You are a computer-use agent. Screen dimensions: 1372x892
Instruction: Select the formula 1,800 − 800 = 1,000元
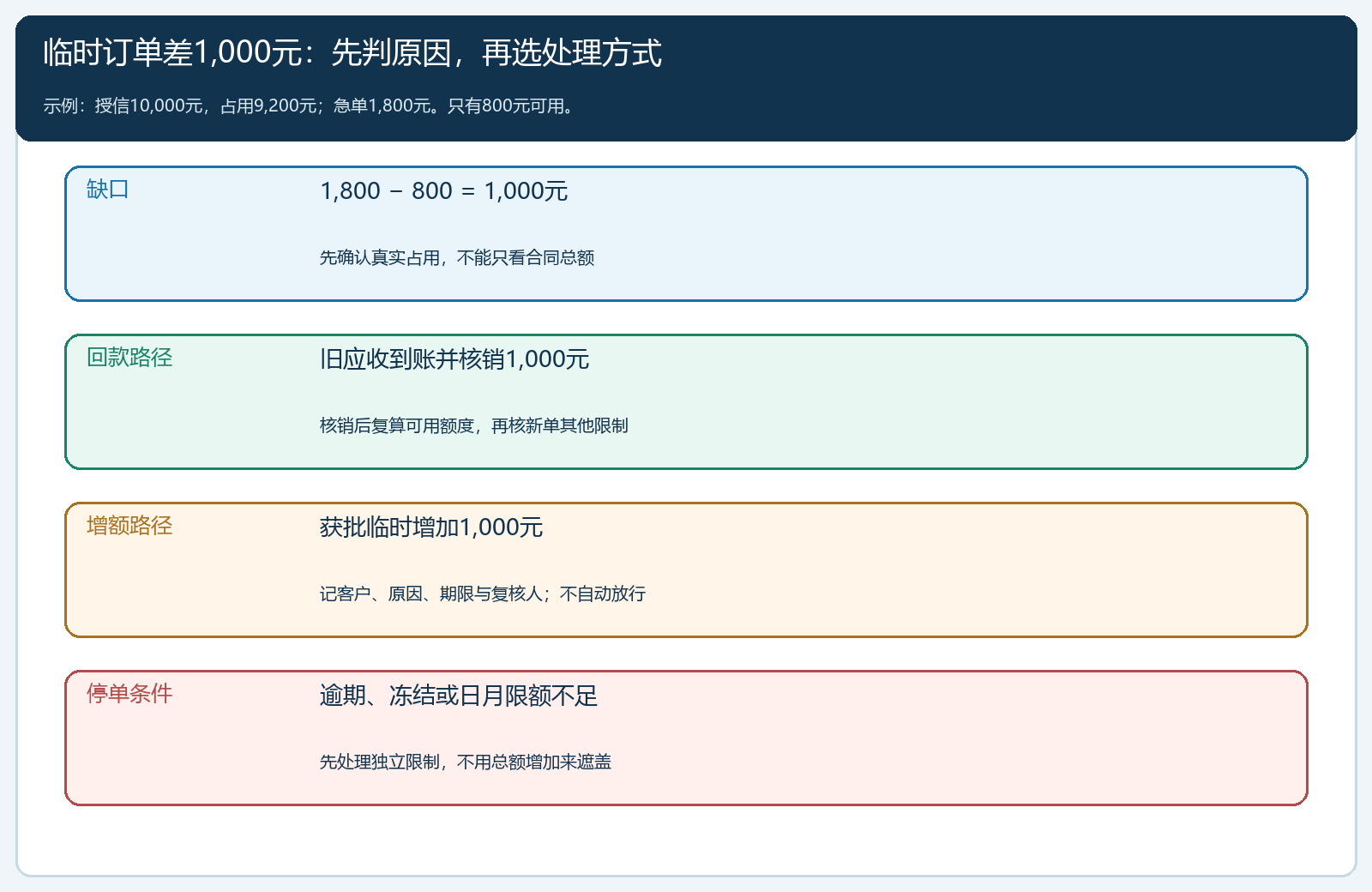443,191
